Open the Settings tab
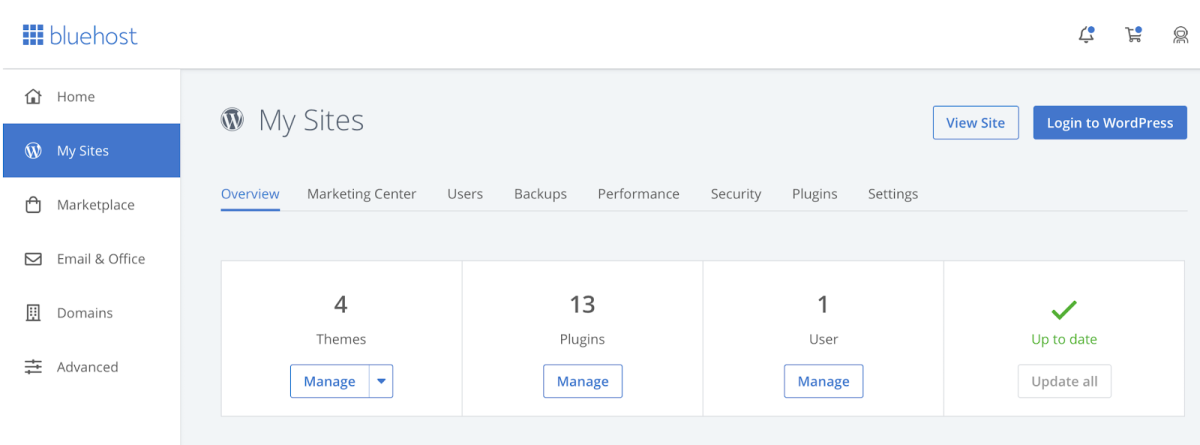Image resolution: width=1200 pixels, height=445 pixels. point(893,194)
